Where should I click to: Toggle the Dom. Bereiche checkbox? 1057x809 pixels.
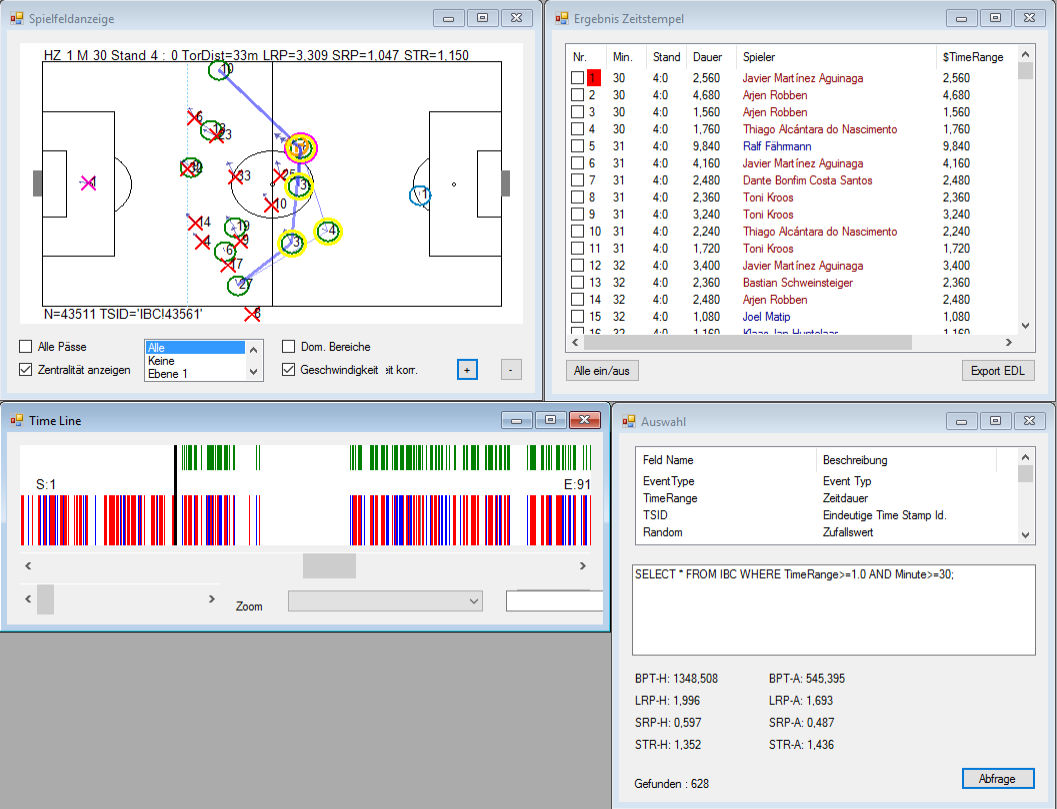click(x=289, y=347)
